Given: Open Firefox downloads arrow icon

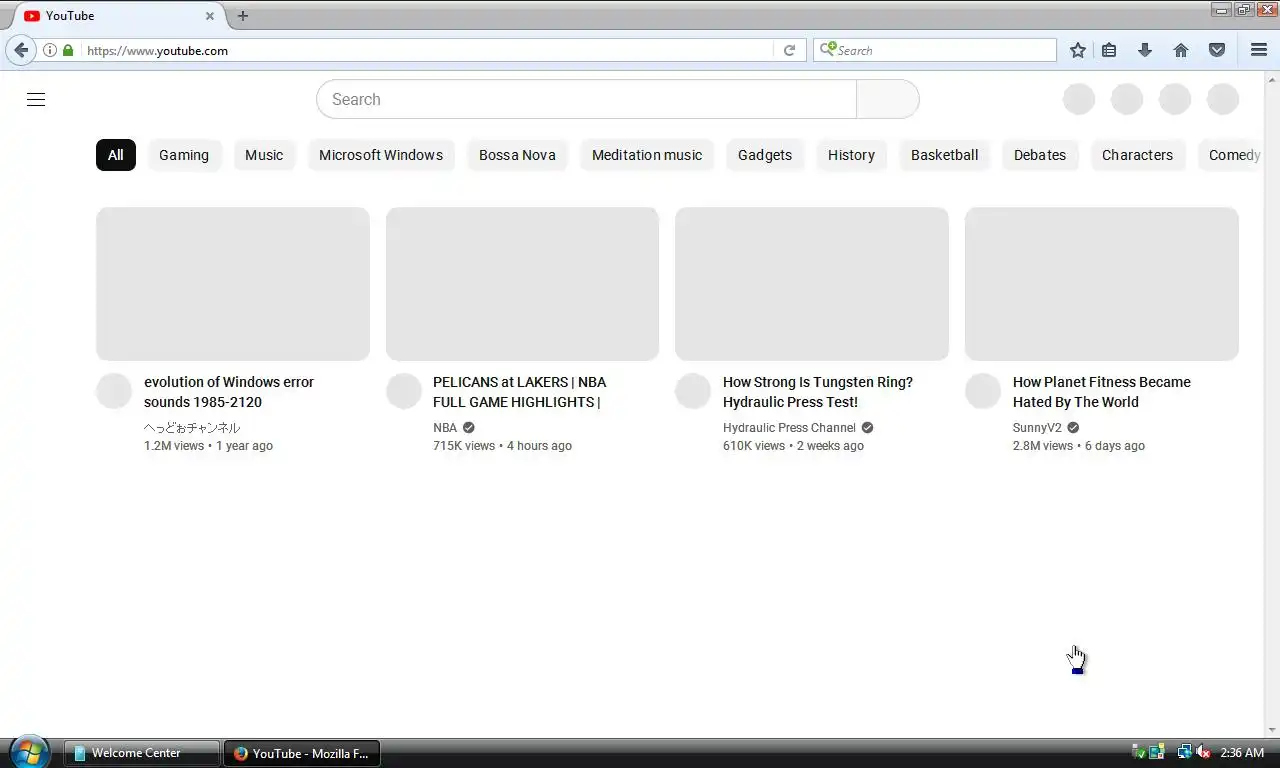Looking at the screenshot, I should 1145,50.
